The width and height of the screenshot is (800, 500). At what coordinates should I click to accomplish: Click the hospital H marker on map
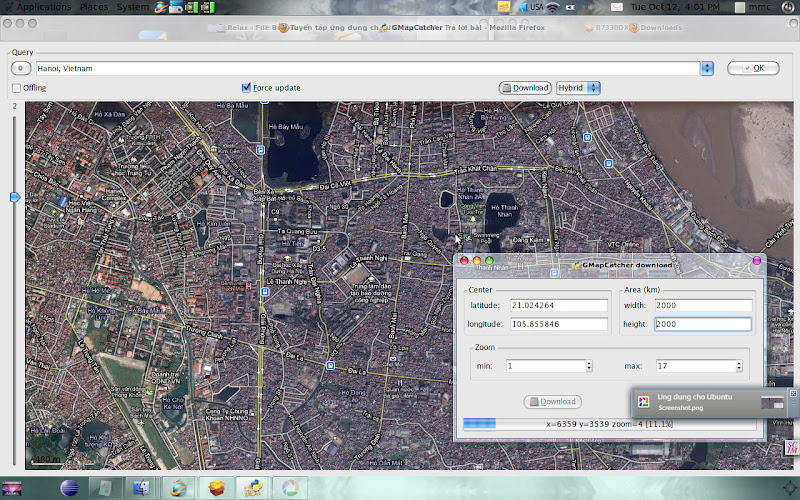point(248,287)
